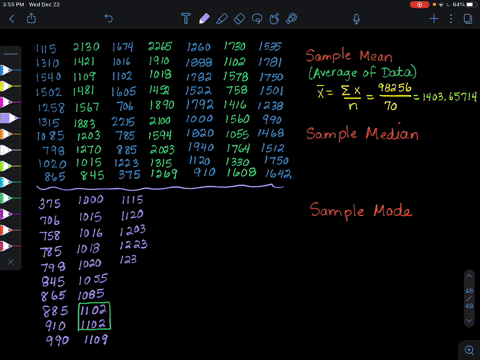Tap the "Sample Mean" heading

point(349,56)
